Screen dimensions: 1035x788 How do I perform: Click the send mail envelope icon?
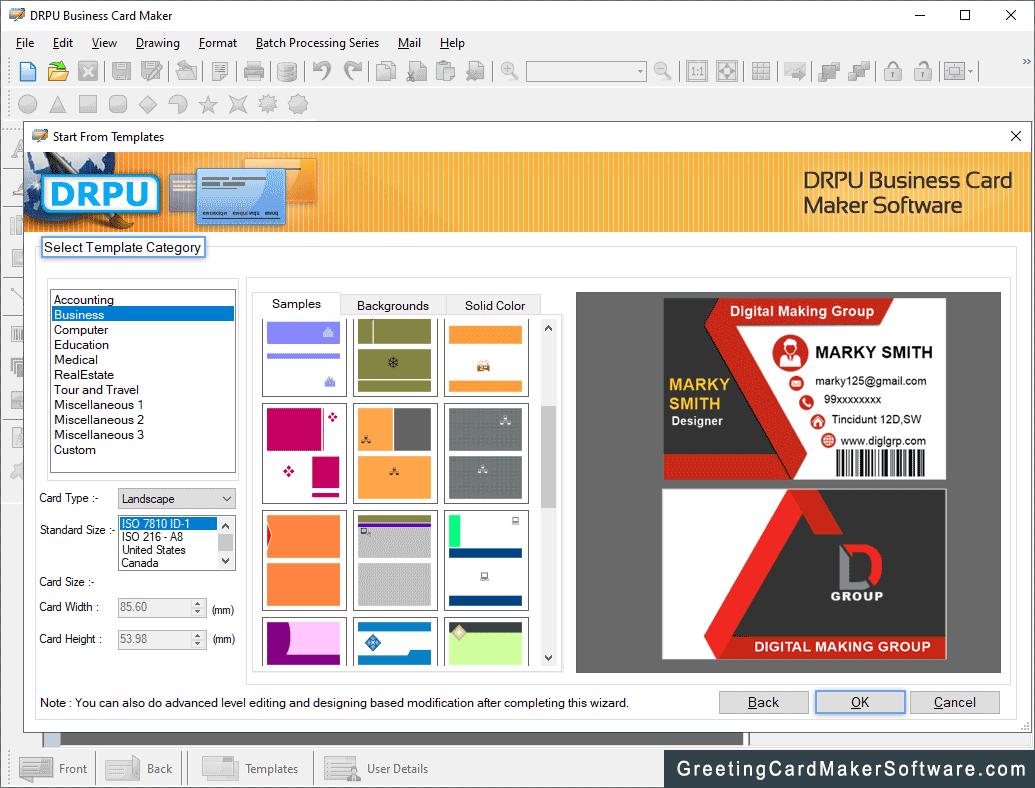795,71
